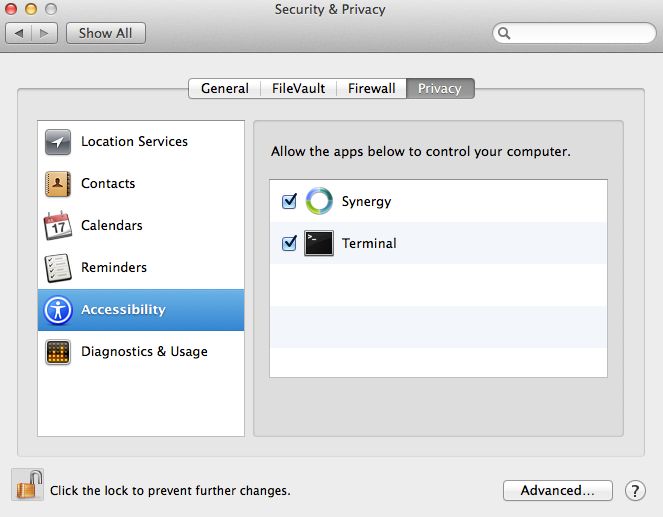Click the Accessibility figure icon
Viewport: 663px width, 517px height.
(x=58, y=310)
